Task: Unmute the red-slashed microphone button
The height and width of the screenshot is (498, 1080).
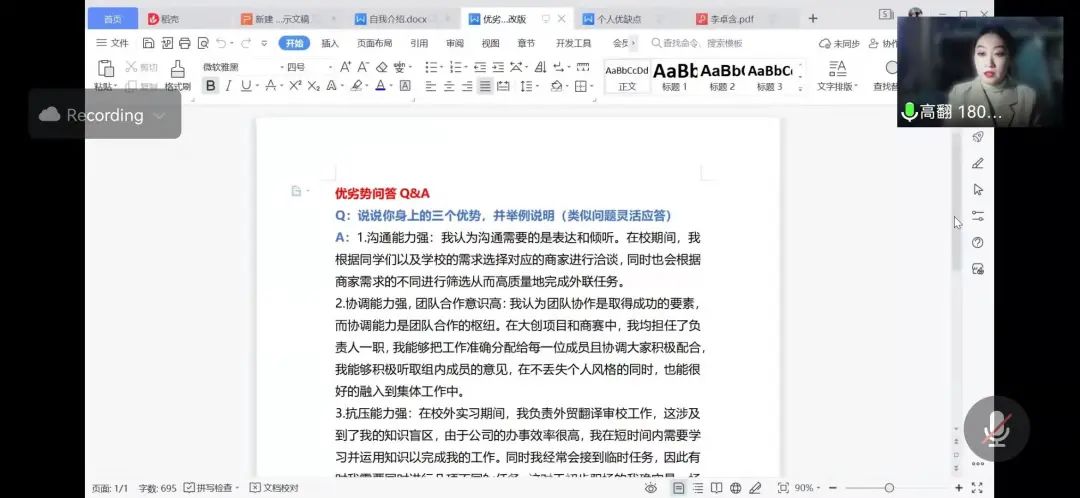Action: (996, 429)
